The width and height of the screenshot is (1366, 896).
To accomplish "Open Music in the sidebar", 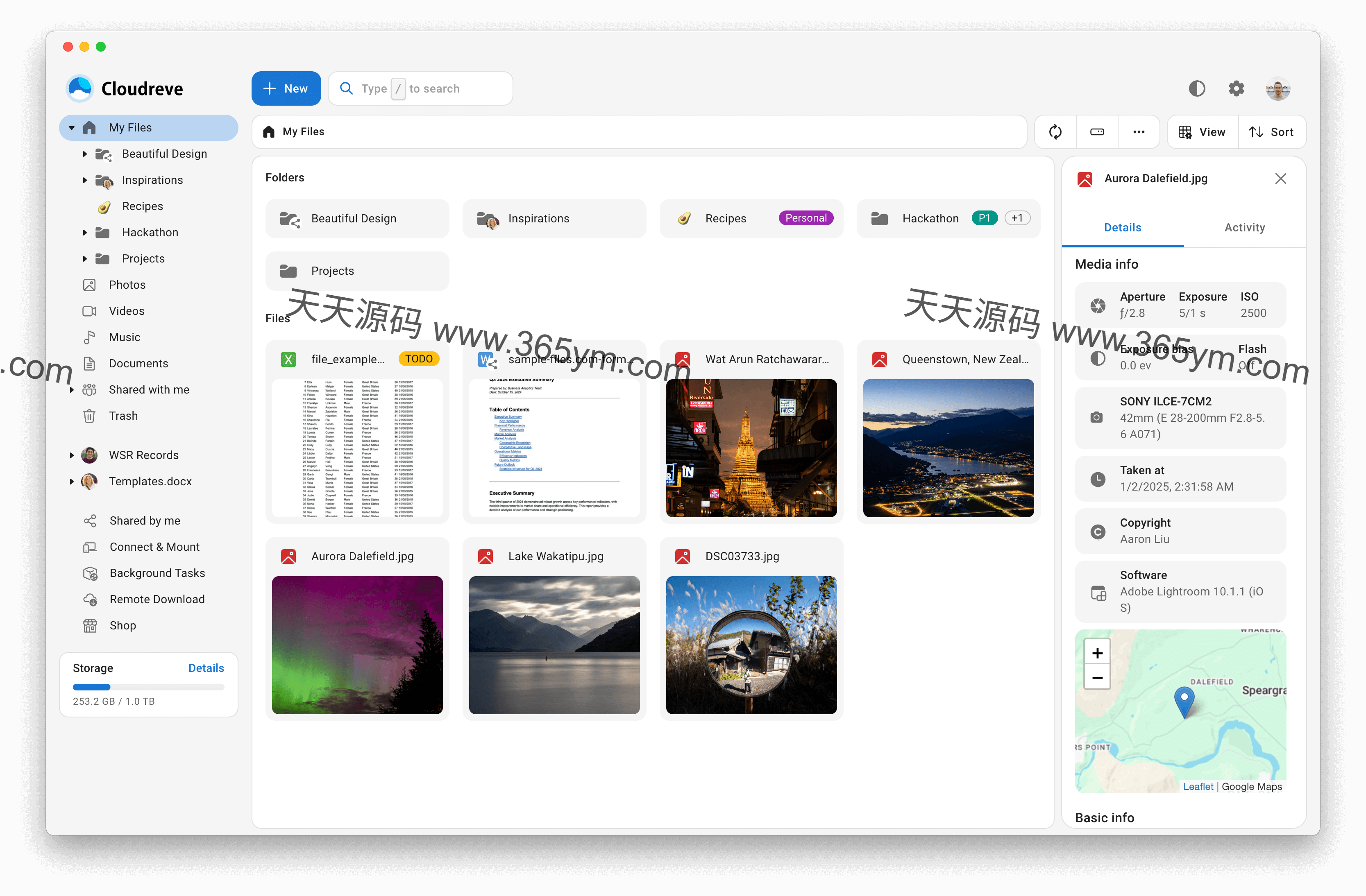I will [125, 337].
